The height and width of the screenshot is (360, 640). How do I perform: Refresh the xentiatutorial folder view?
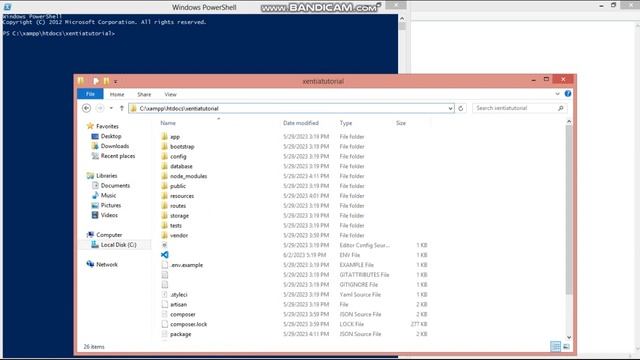[461, 108]
